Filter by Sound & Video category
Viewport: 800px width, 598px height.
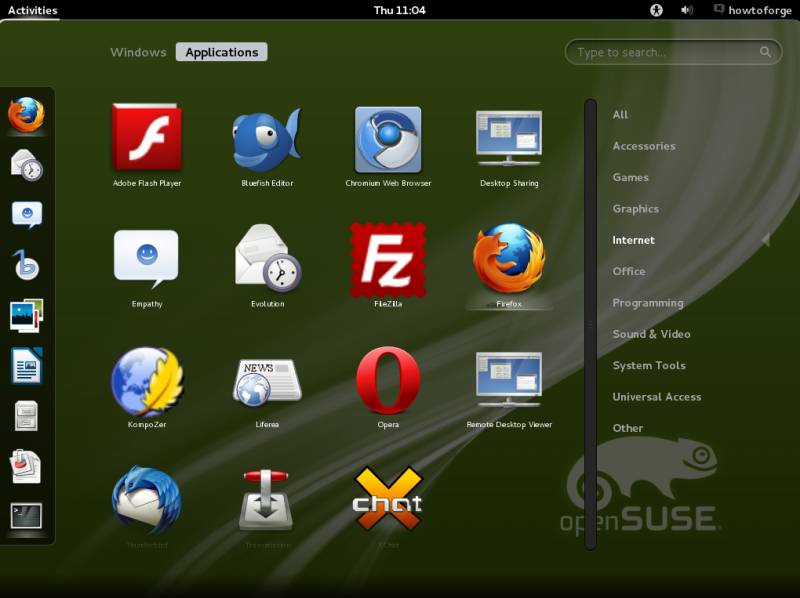(x=652, y=334)
